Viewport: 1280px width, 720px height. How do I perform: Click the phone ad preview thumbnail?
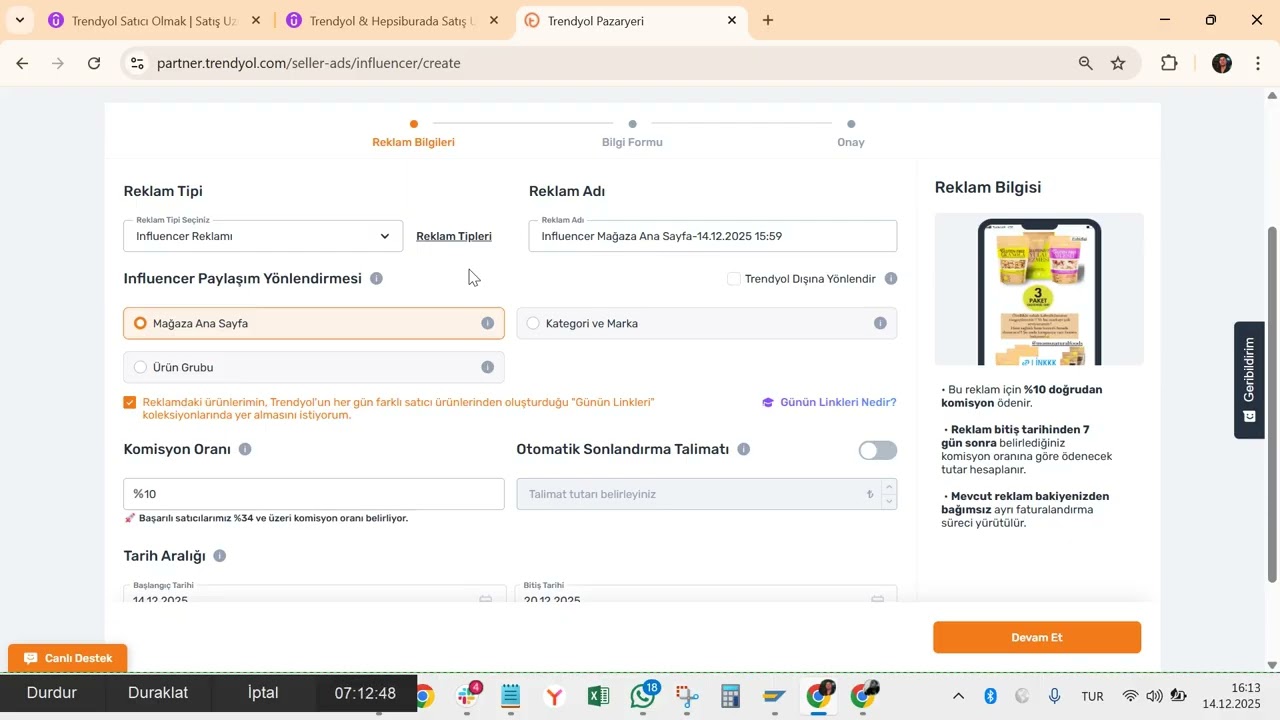tap(1039, 289)
